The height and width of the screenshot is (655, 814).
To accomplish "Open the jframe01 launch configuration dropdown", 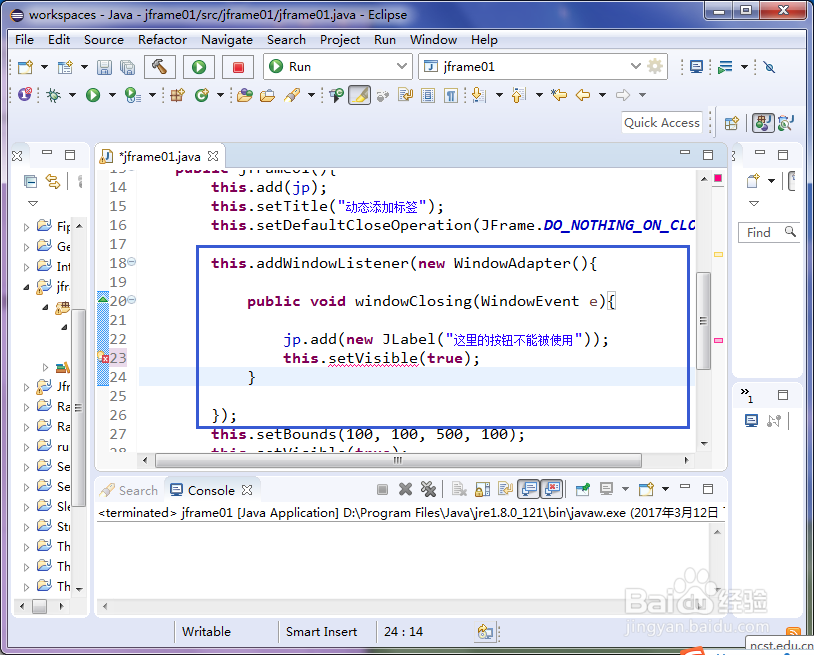I will (635, 66).
